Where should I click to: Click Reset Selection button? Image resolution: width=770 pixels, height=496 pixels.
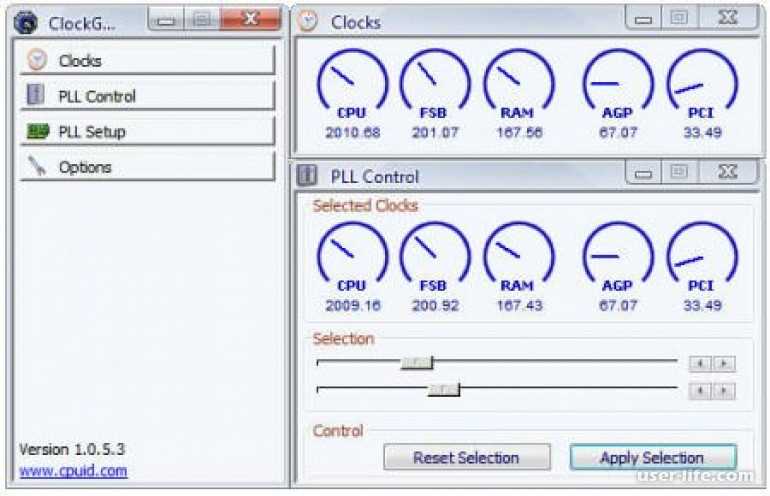coord(467,457)
